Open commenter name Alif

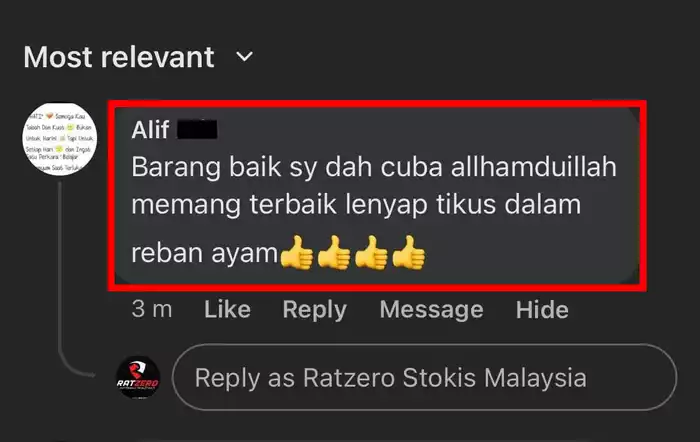tap(150, 130)
